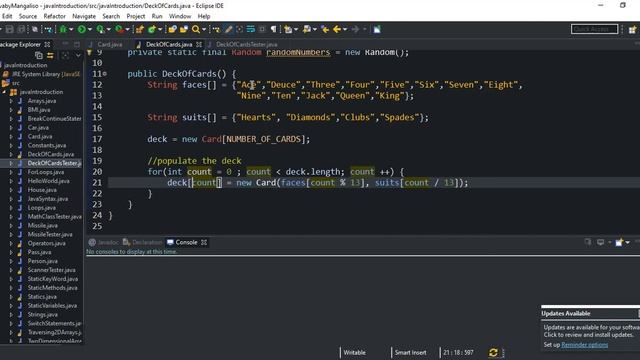This screenshot has height=360, width=640.
Task: Click the Coverage run icon
Action: [100, 29]
